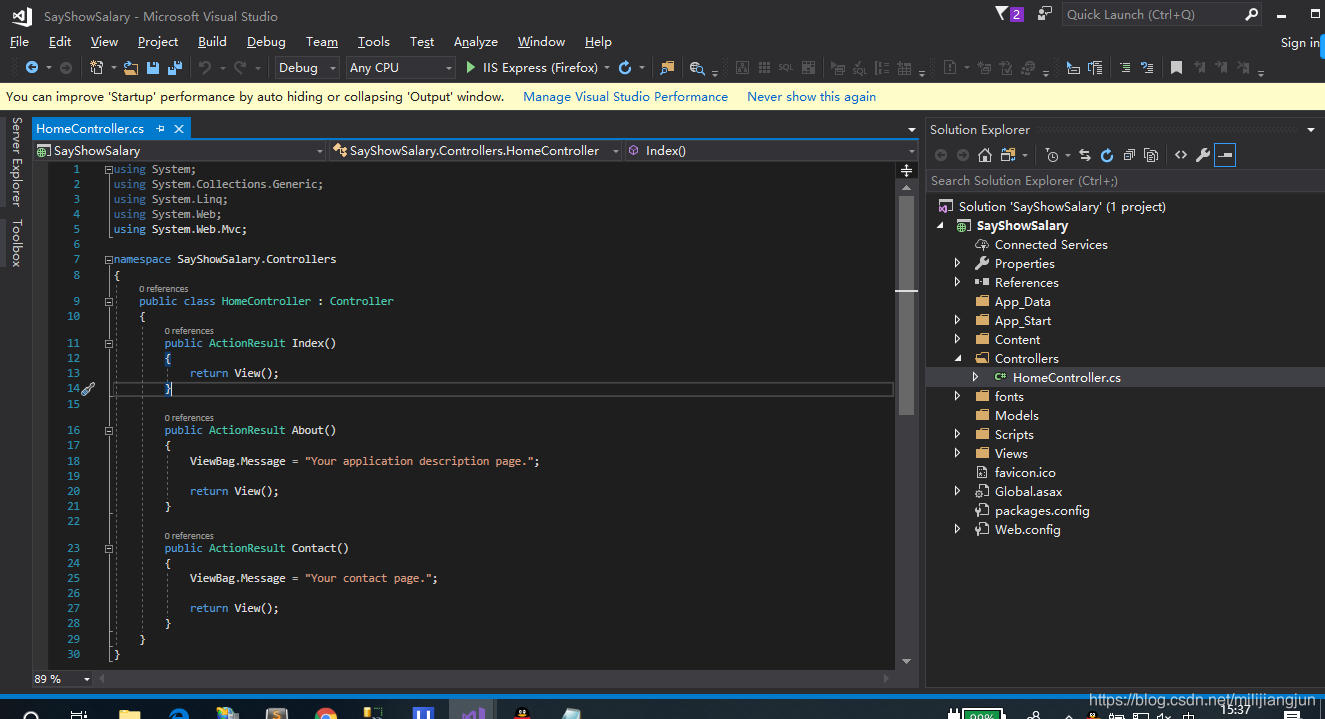Select HomeController.cs in Solution Explorer
1325x719 pixels.
[x=1066, y=378]
